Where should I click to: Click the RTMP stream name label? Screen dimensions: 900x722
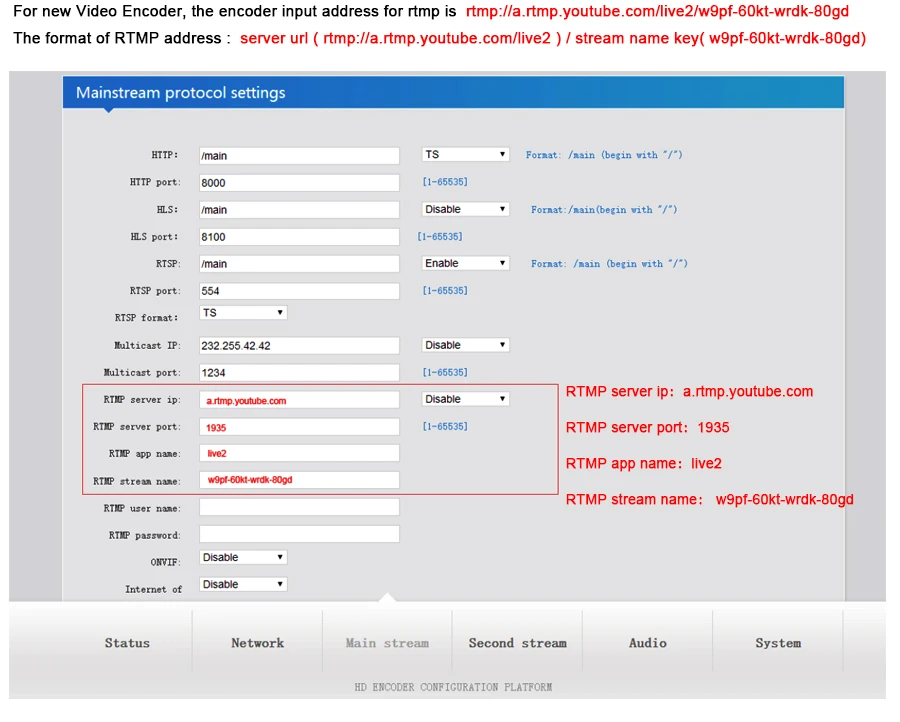[137, 481]
